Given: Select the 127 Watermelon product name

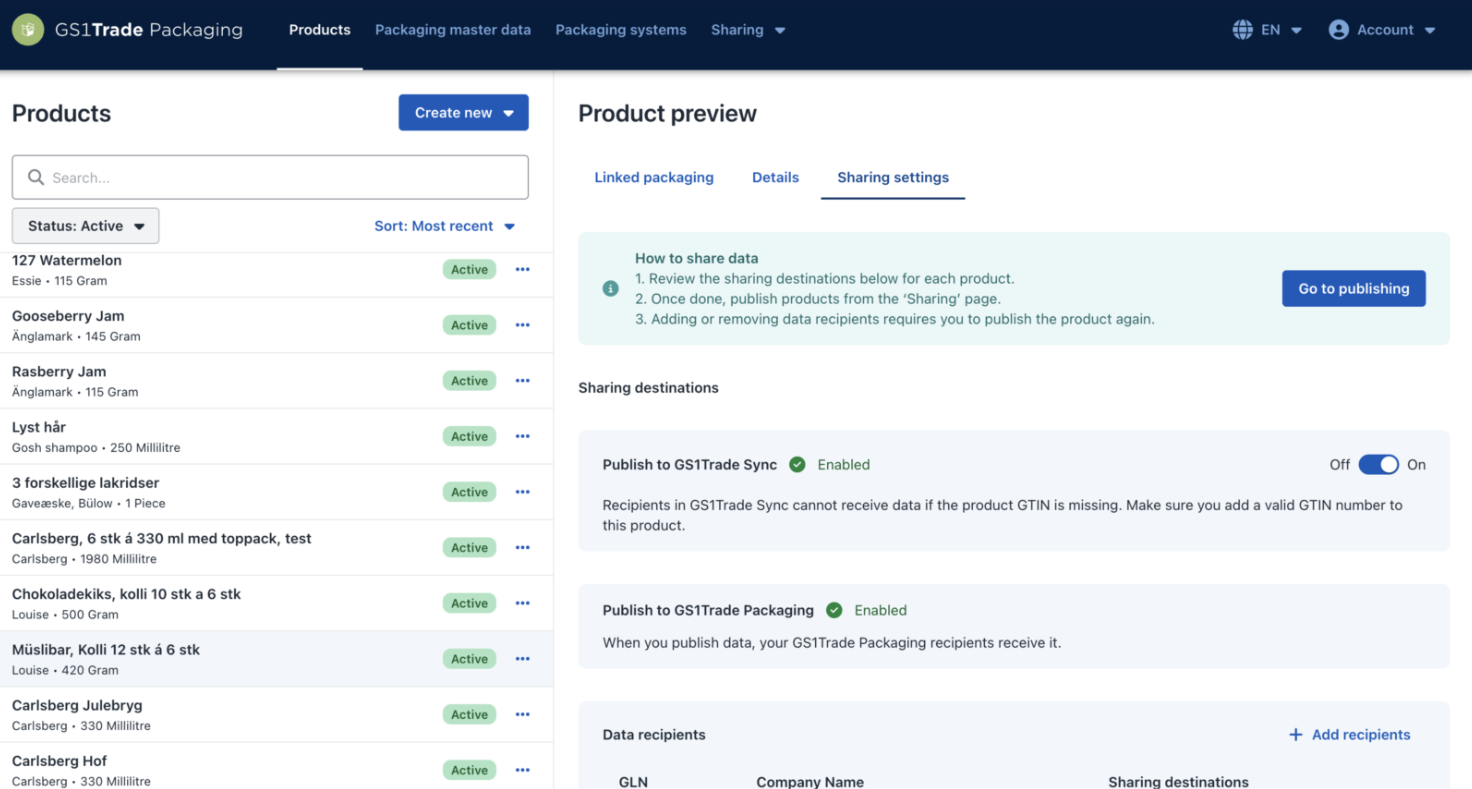Looking at the screenshot, I should point(67,260).
